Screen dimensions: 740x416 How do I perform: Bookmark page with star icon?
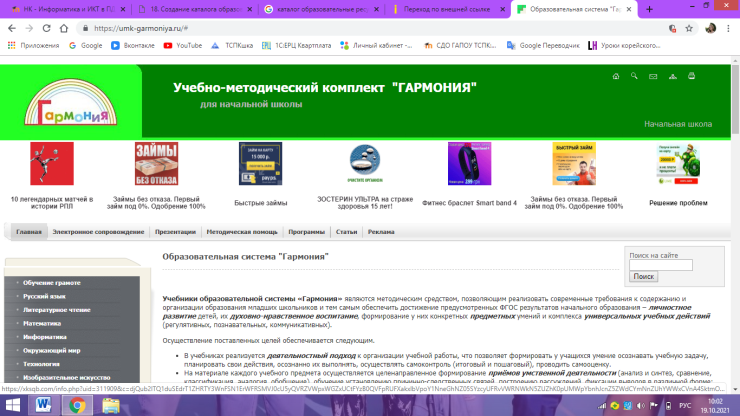click(x=689, y=28)
